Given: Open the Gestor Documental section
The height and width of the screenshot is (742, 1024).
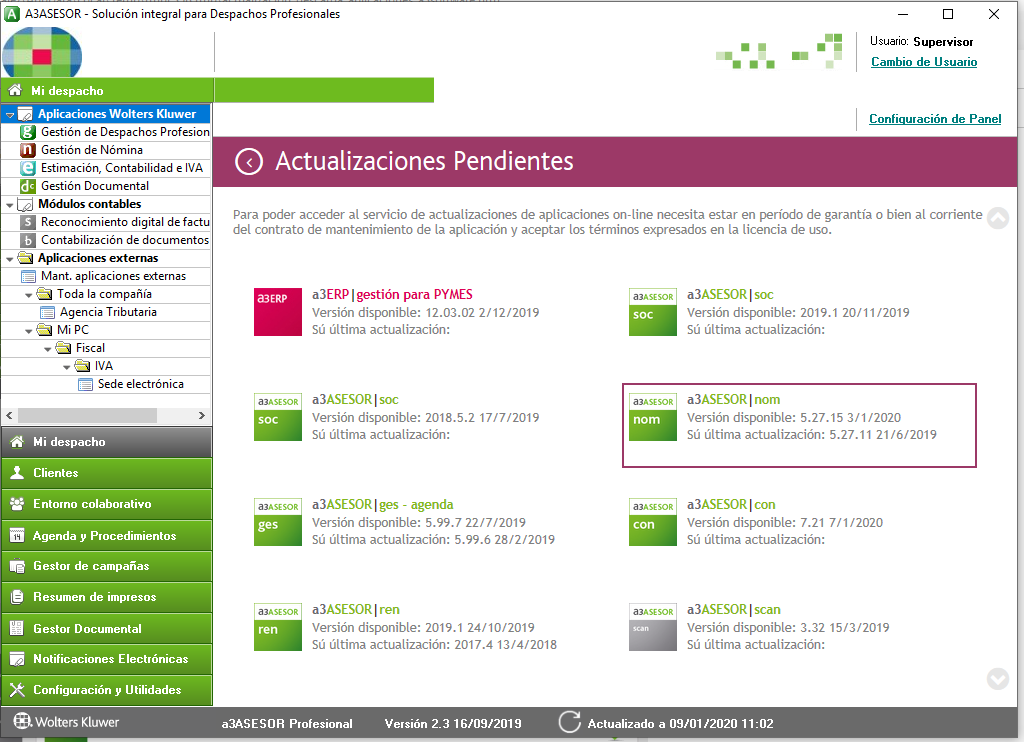Looking at the screenshot, I should tap(106, 628).
